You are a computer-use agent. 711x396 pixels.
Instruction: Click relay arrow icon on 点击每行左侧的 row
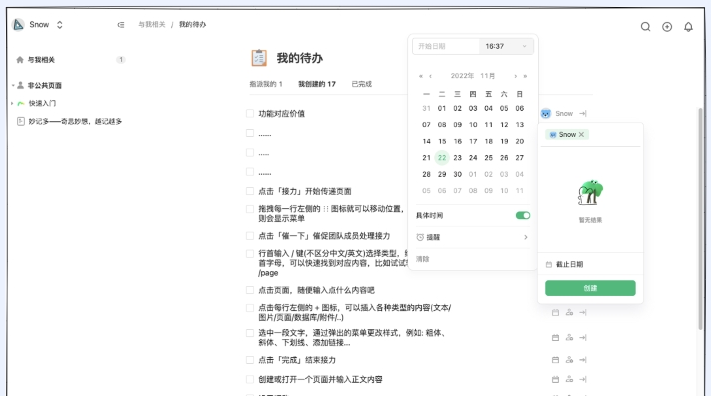(583, 313)
